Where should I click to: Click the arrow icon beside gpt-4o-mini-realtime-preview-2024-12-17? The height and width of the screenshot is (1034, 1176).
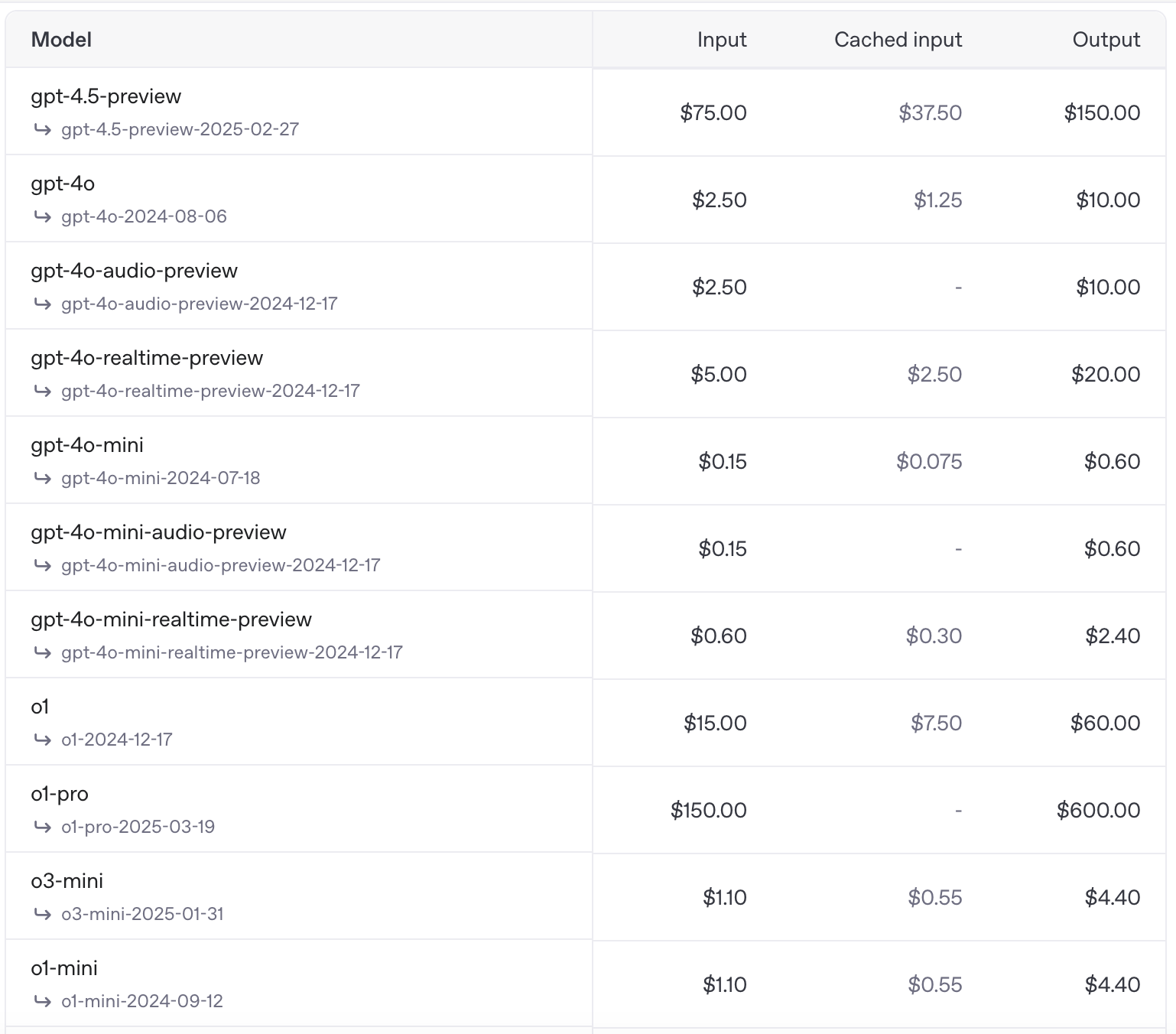click(43, 652)
